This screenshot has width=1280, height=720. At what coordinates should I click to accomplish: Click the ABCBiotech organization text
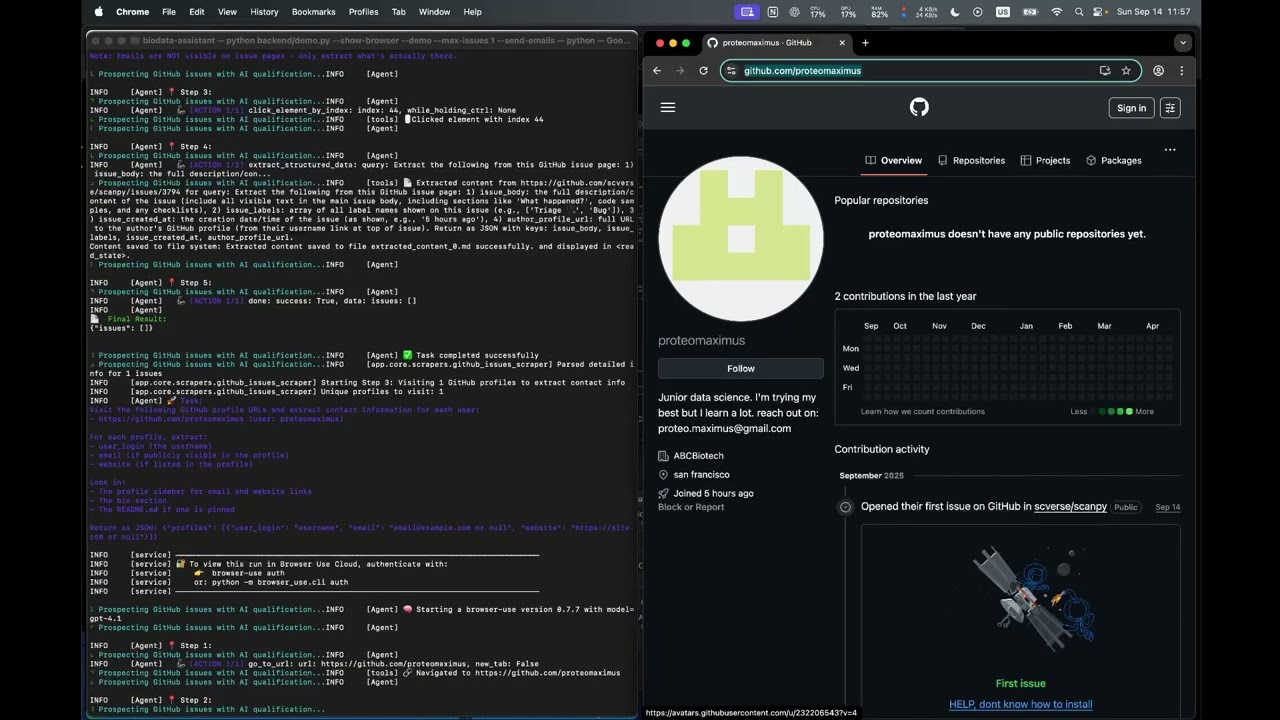click(x=698, y=456)
